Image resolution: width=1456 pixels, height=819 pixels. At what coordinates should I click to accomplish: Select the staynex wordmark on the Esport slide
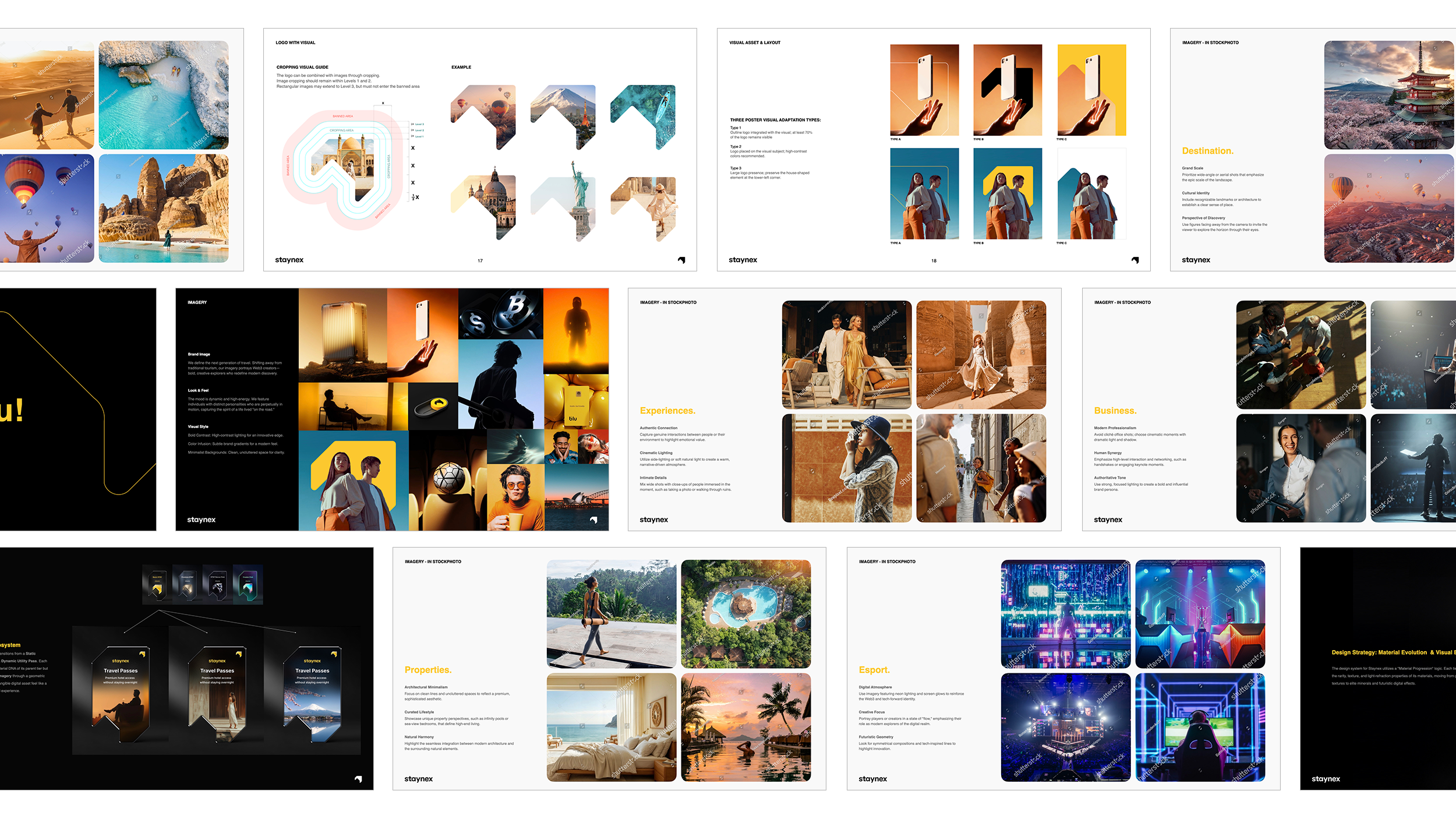873,779
